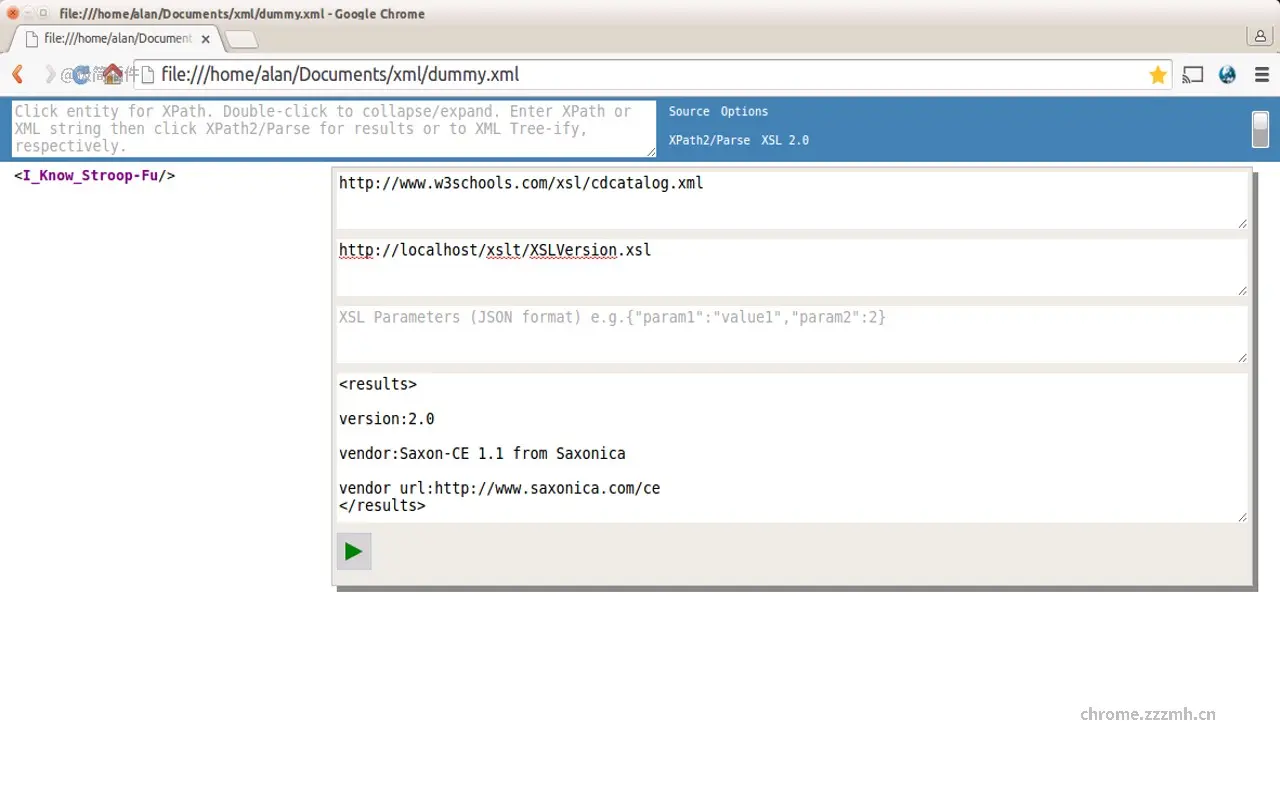Click the vendor:Saxon-CE 1.1 from Saxonica line

482,454
